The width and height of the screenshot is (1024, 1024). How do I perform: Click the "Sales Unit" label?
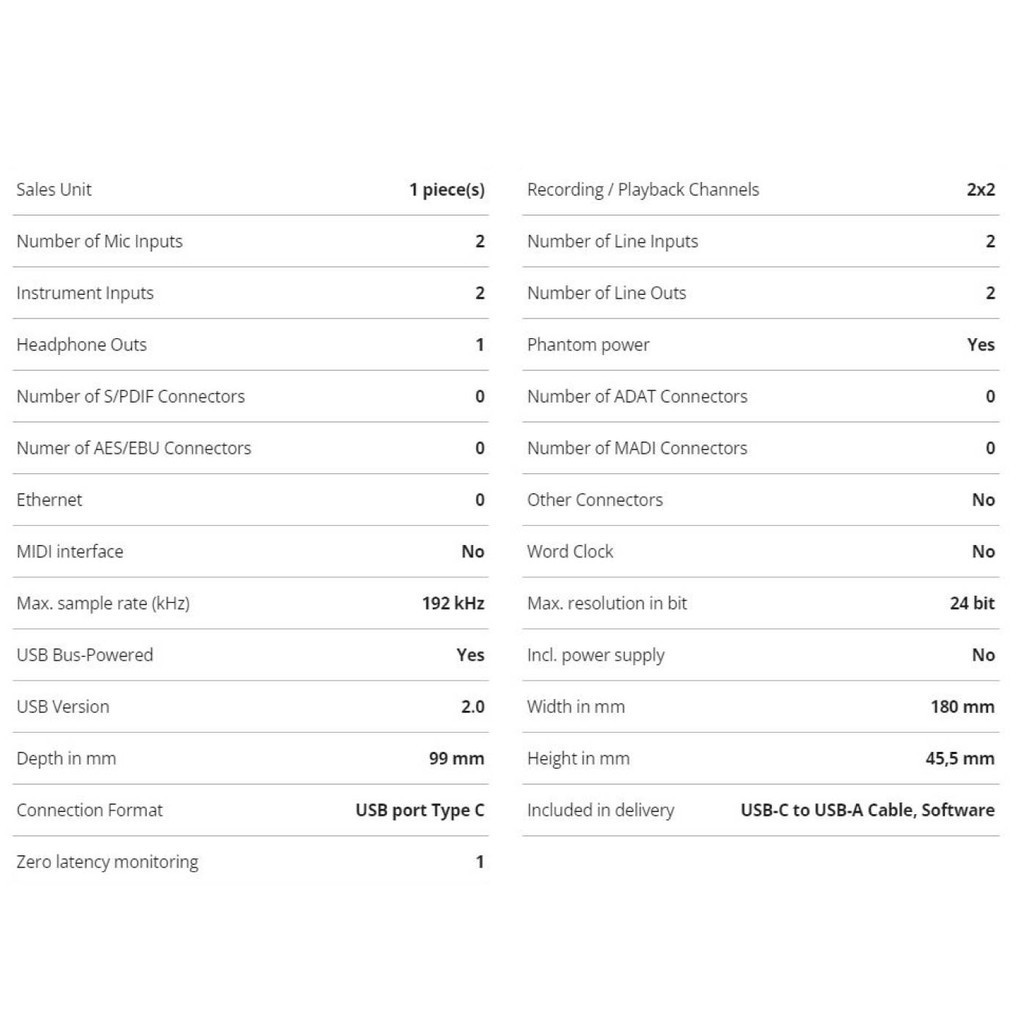54,190
